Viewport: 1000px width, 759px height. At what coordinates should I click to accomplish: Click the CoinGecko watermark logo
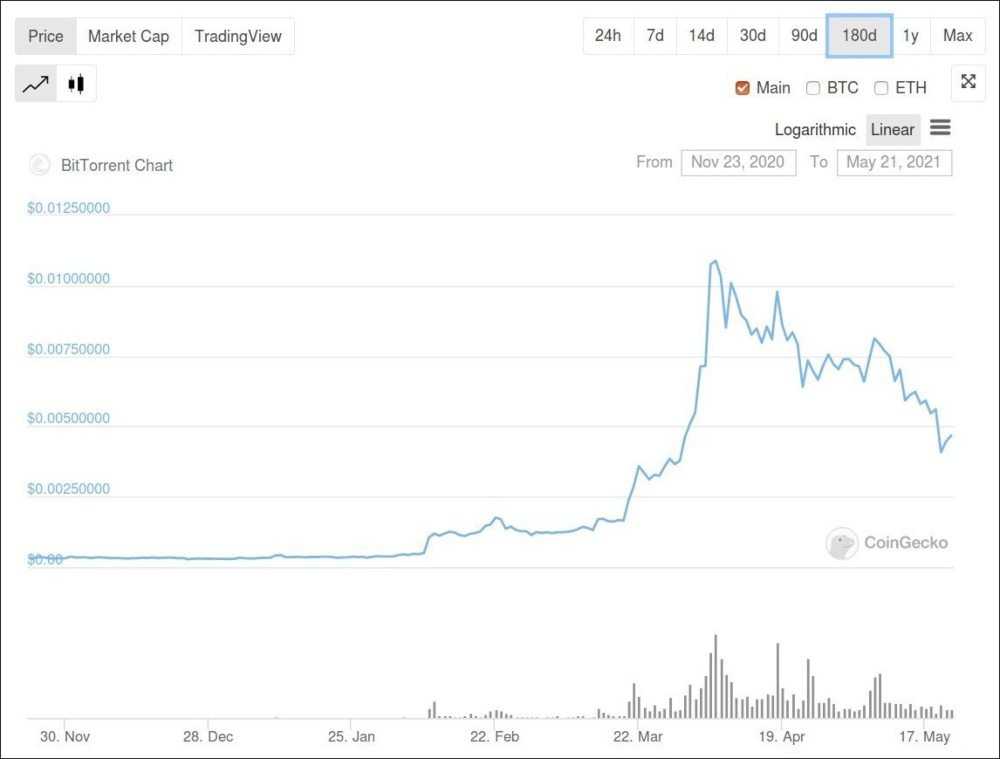coord(842,543)
